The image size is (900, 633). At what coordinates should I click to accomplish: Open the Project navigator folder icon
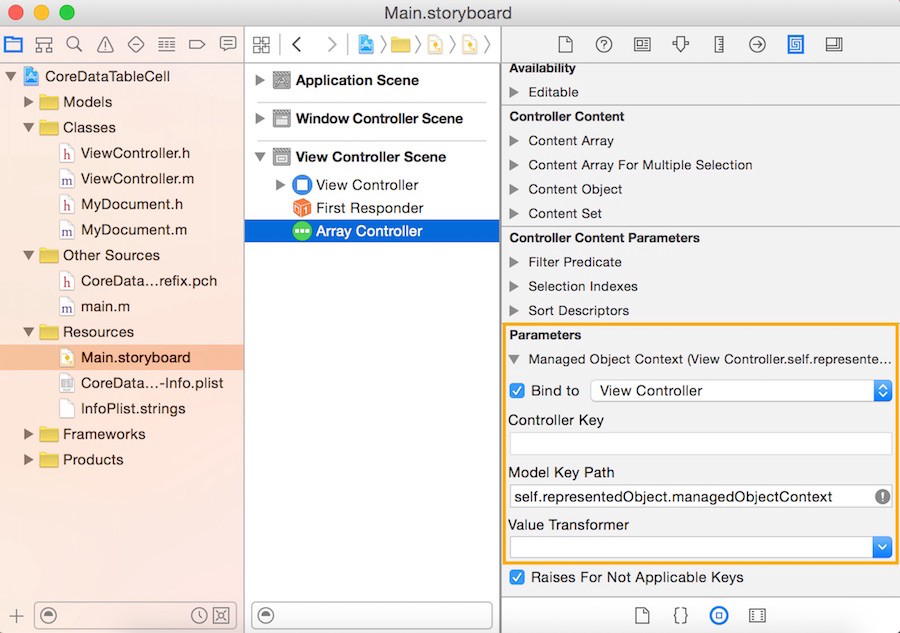13,44
